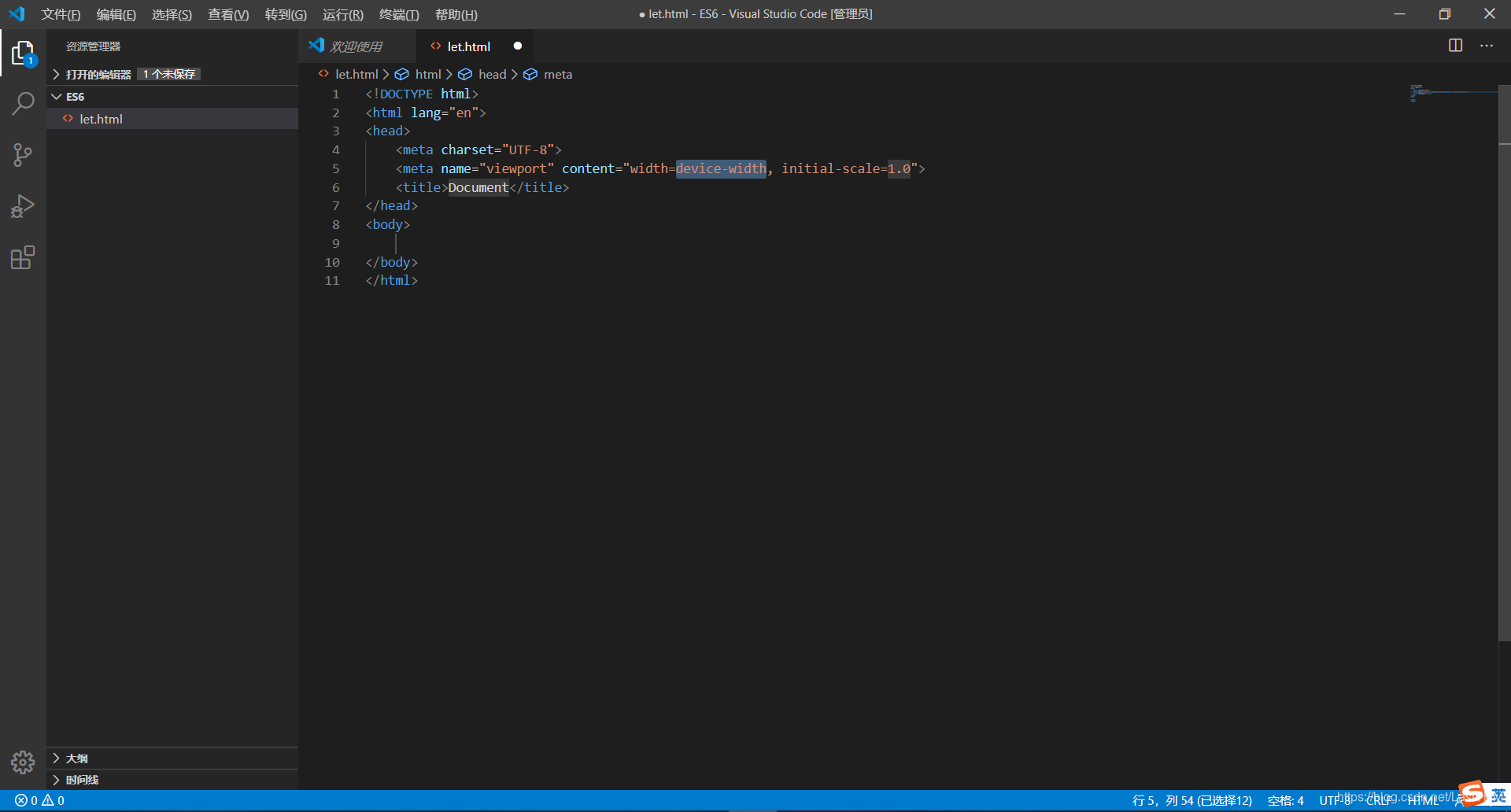Click the 空格: 4 indentation status item

pyautogui.click(x=1285, y=800)
